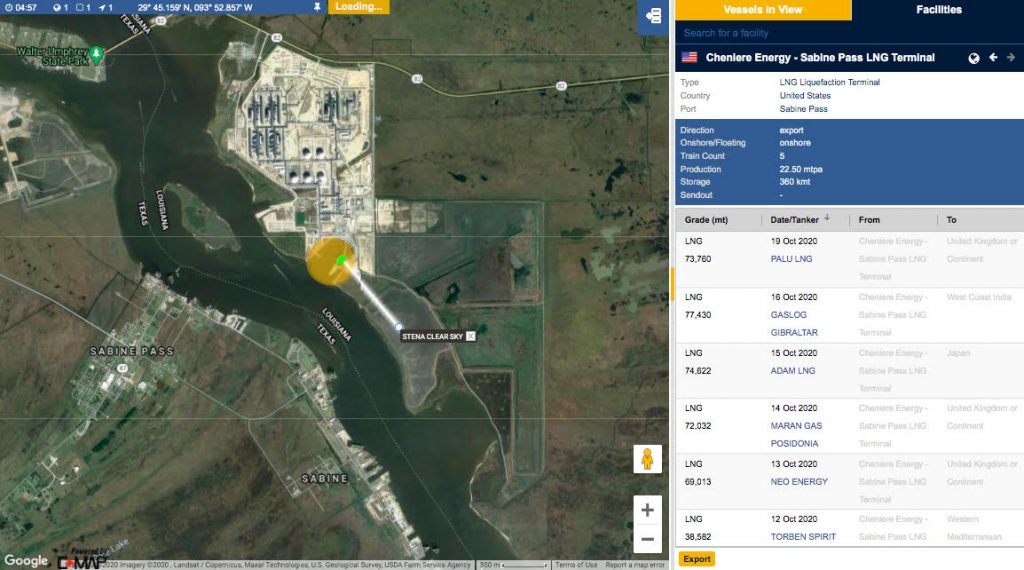Click the Loading... status button
The width and height of the screenshot is (1024, 570).
(359, 7)
